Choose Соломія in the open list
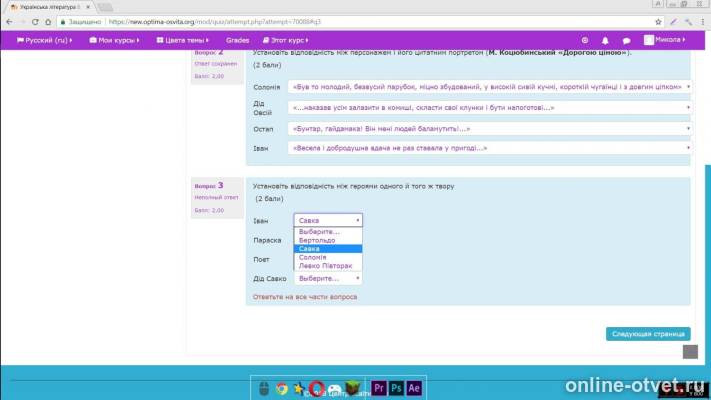Screen dimensions: 711x400 pos(328,257)
